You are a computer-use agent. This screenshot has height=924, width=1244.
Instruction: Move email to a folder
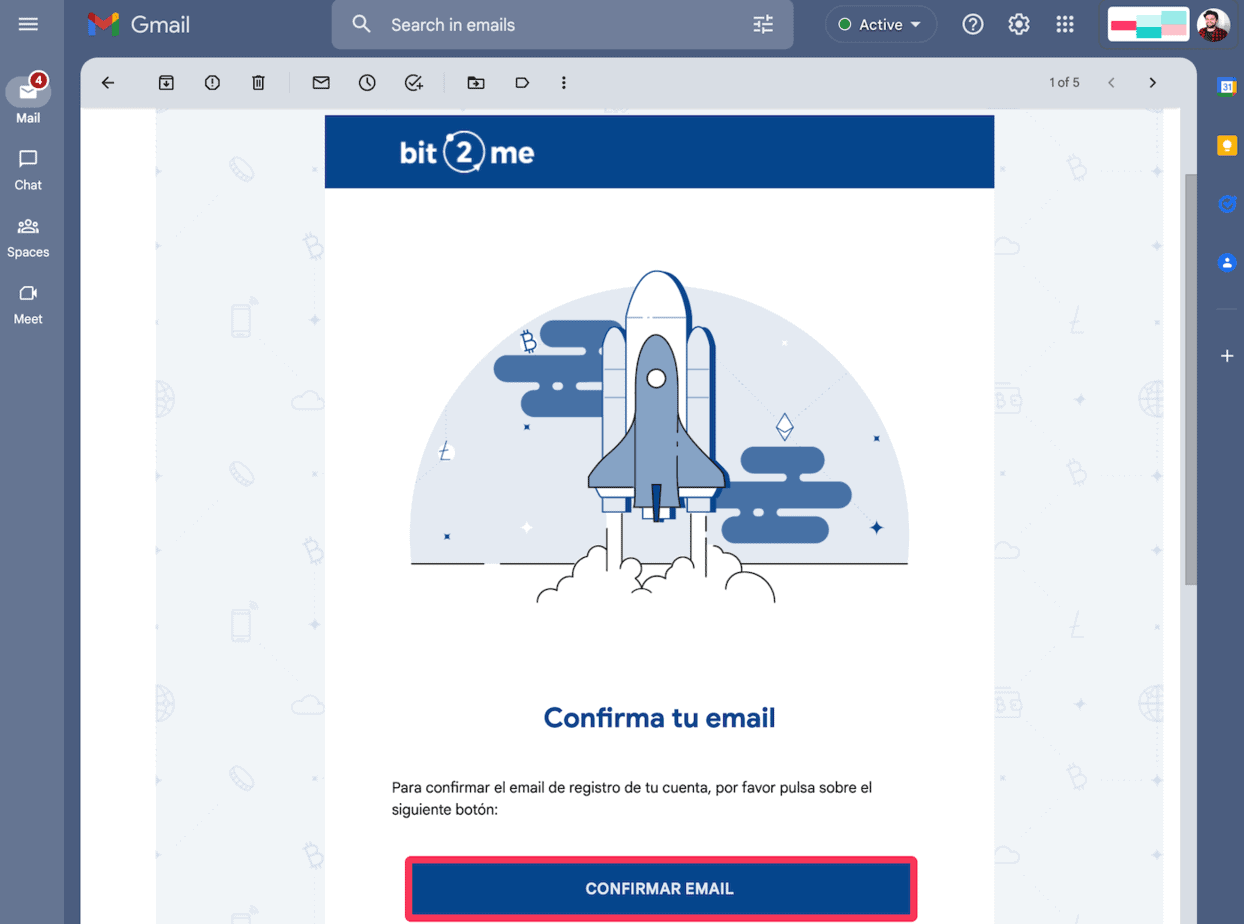(476, 83)
